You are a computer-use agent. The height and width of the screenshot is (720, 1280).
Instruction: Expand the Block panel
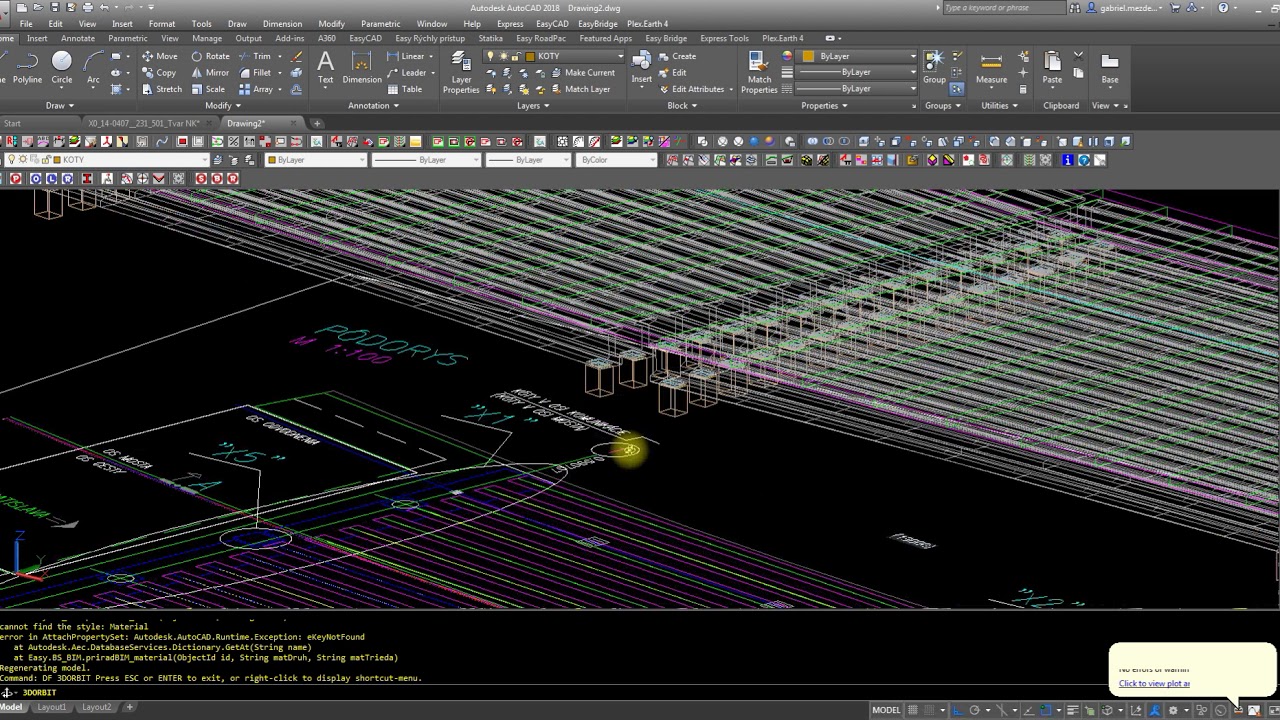pyautogui.click(x=682, y=105)
